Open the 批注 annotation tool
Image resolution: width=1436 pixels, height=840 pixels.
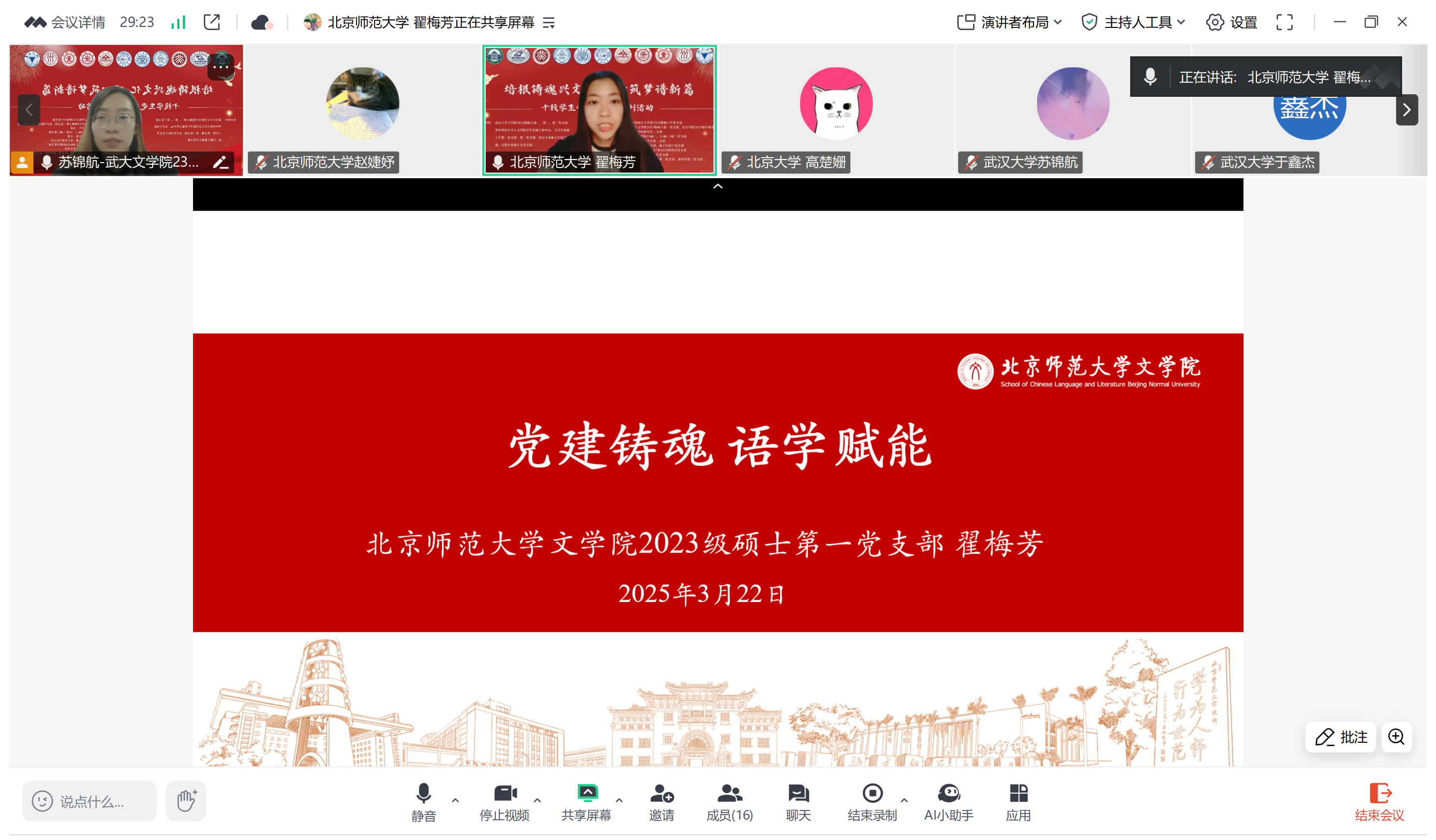coord(1340,737)
